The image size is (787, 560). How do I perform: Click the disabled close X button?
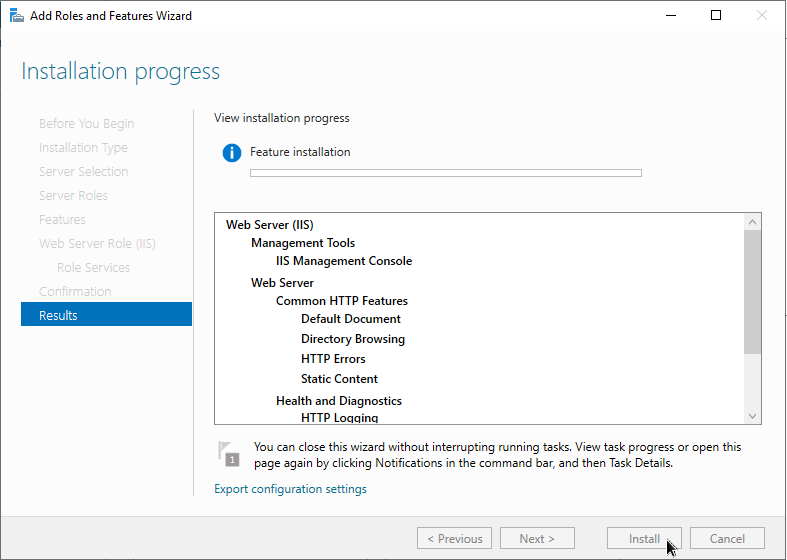coord(761,16)
